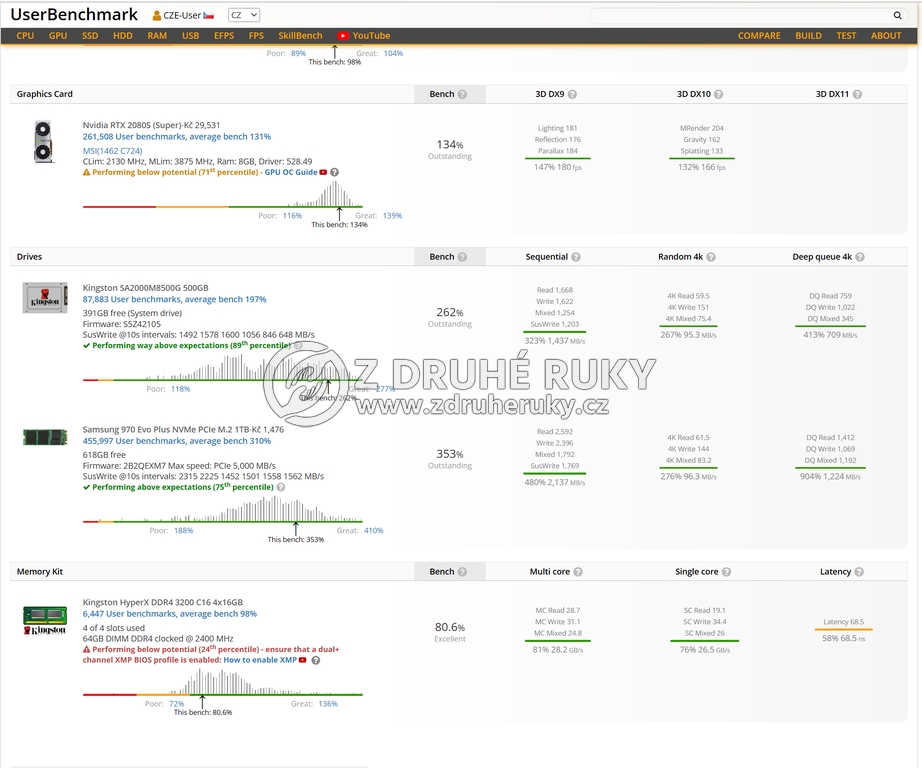Open the CZ country dropdown
This screenshot has width=922, height=768.
click(x=243, y=15)
